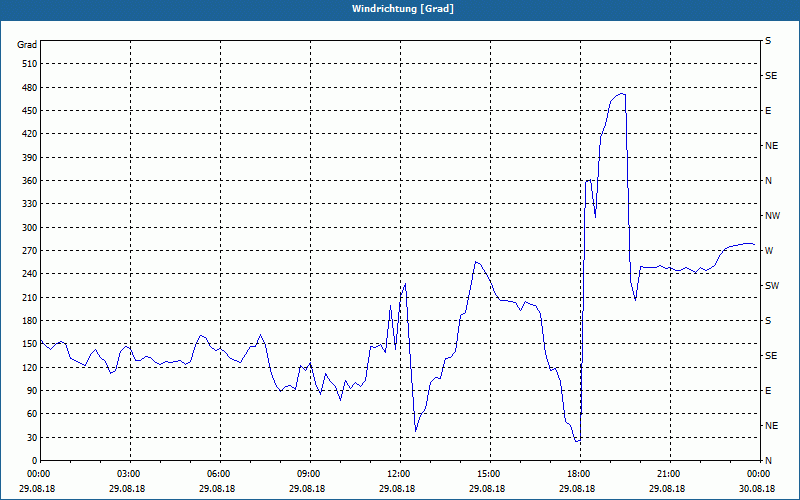Click the 09:00 time label
800x500 pixels.
point(310,473)
